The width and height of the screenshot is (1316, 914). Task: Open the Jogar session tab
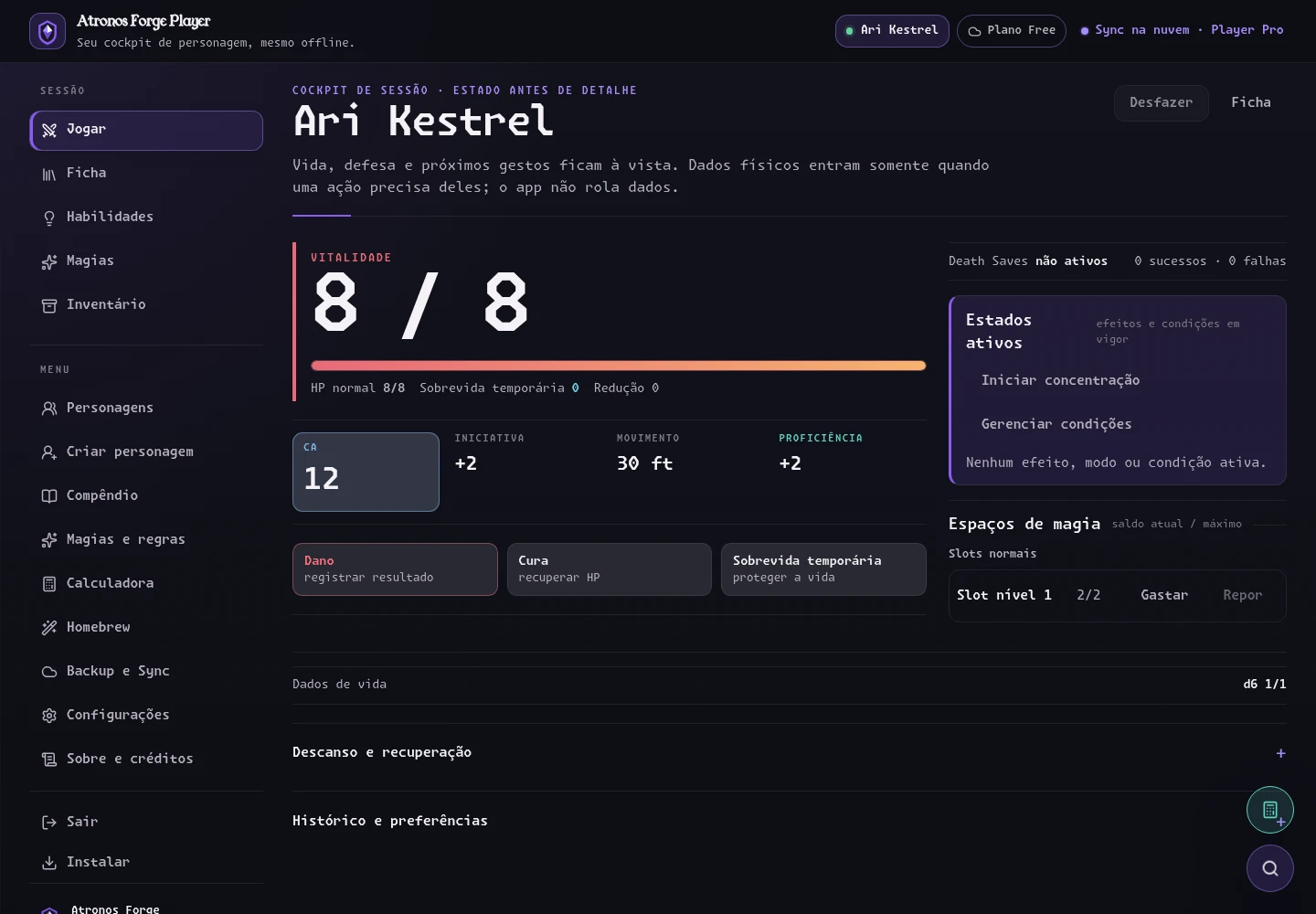tap(146, 131)
